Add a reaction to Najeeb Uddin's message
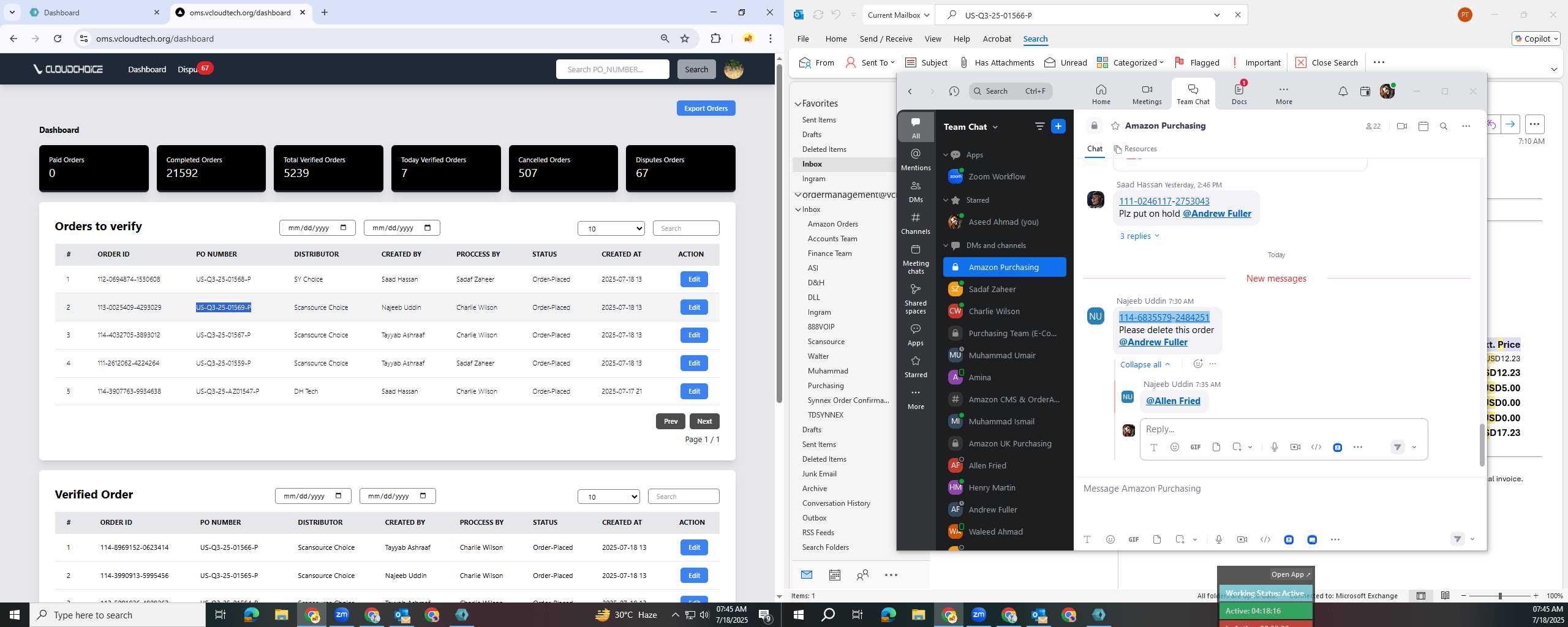Image resolution: width=1568 pixels, height=627 pixels. click(x=1198, y=364)
